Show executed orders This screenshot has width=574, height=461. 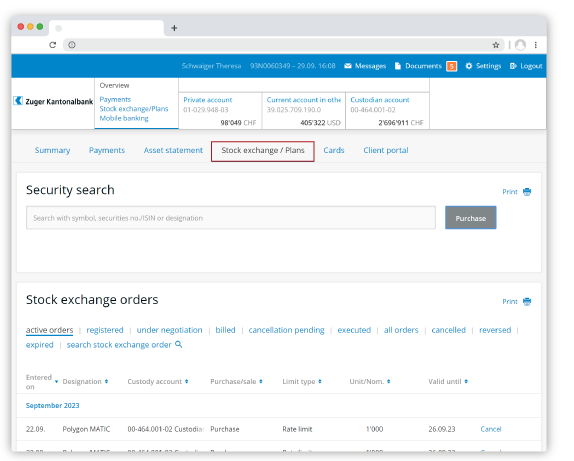tap(354, 330)
